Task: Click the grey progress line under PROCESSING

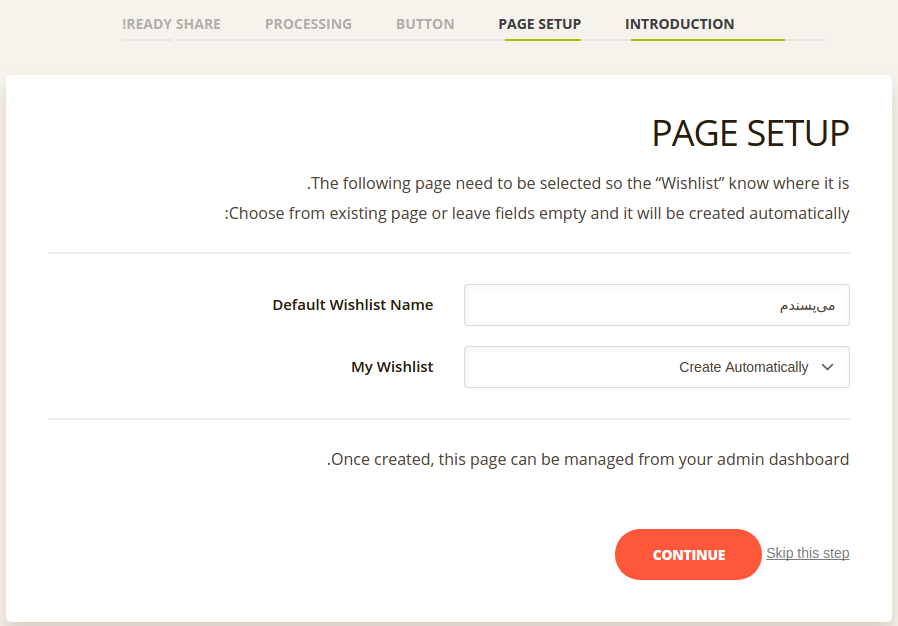Action: pyautogui.click(x=308, y=40)
